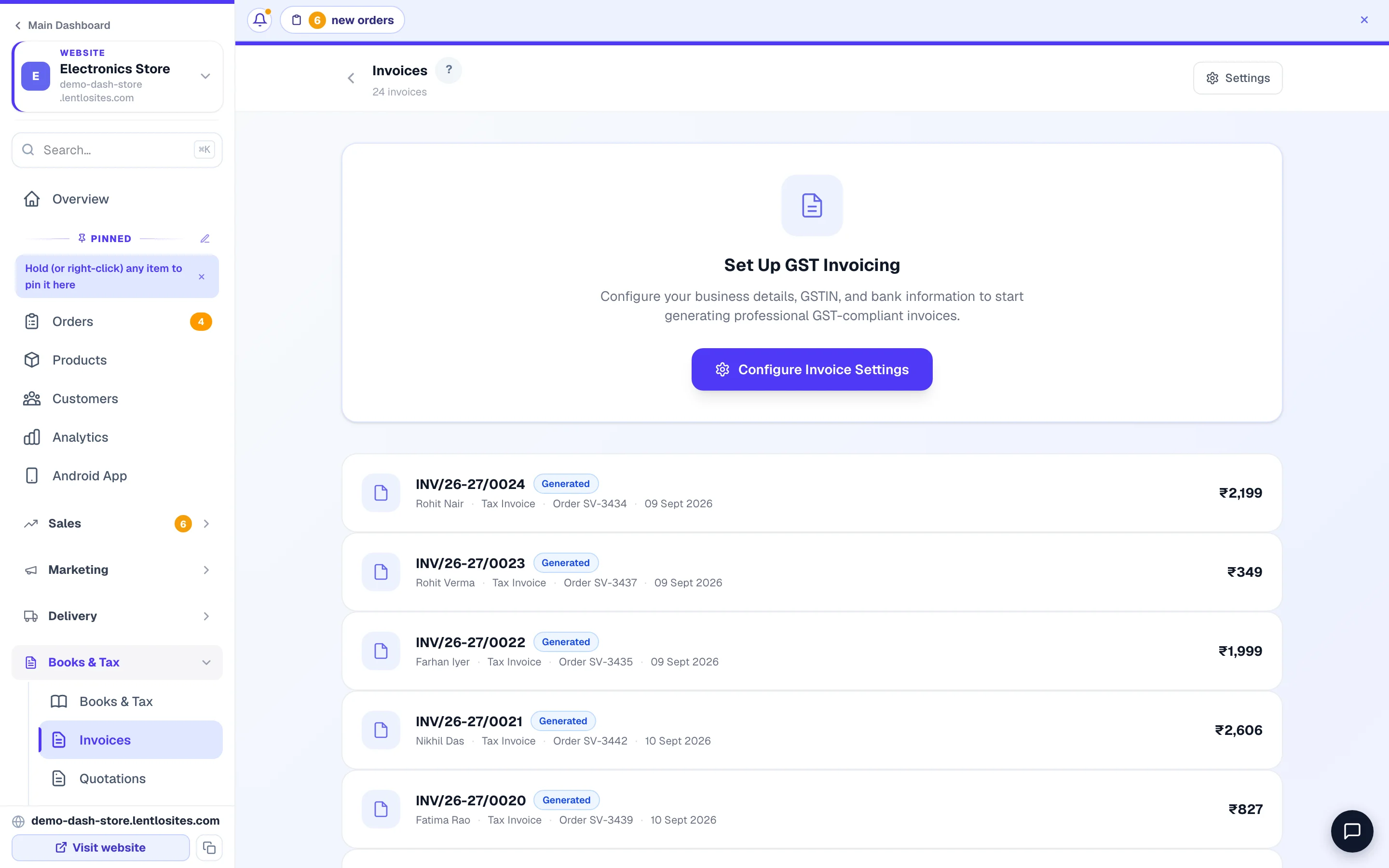The width and height of the screenshot is (1389, 868).
Task: Edit pinned items with the pencil icon
Action: click(205, 239)
